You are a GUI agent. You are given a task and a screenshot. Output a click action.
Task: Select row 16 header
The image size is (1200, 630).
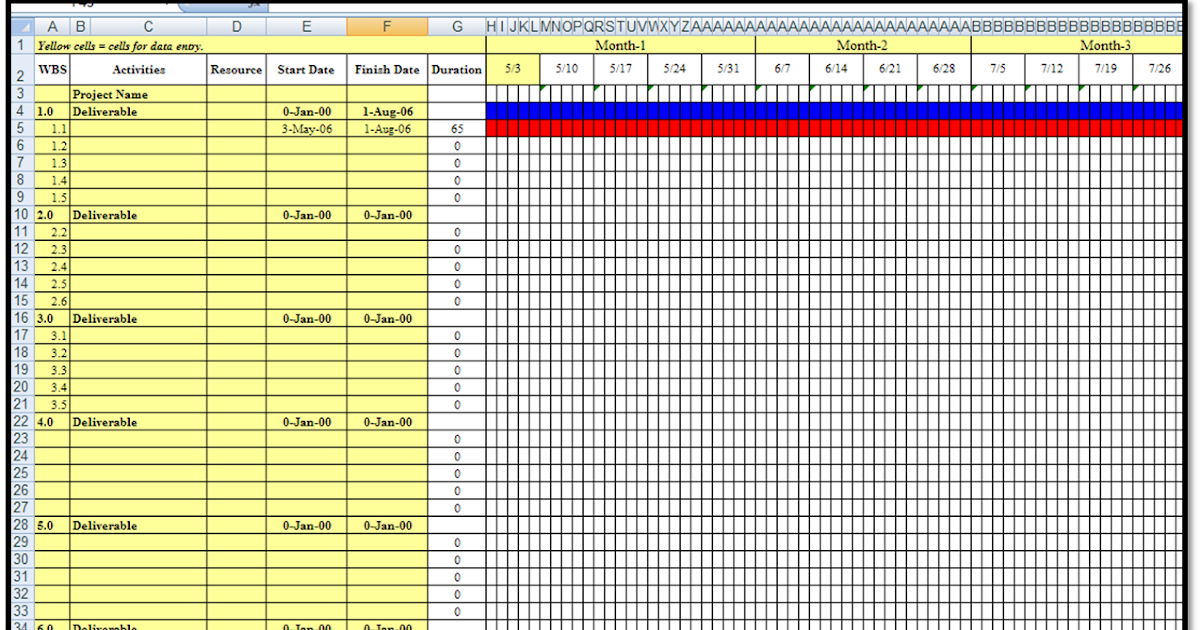[x=21, y=318]
